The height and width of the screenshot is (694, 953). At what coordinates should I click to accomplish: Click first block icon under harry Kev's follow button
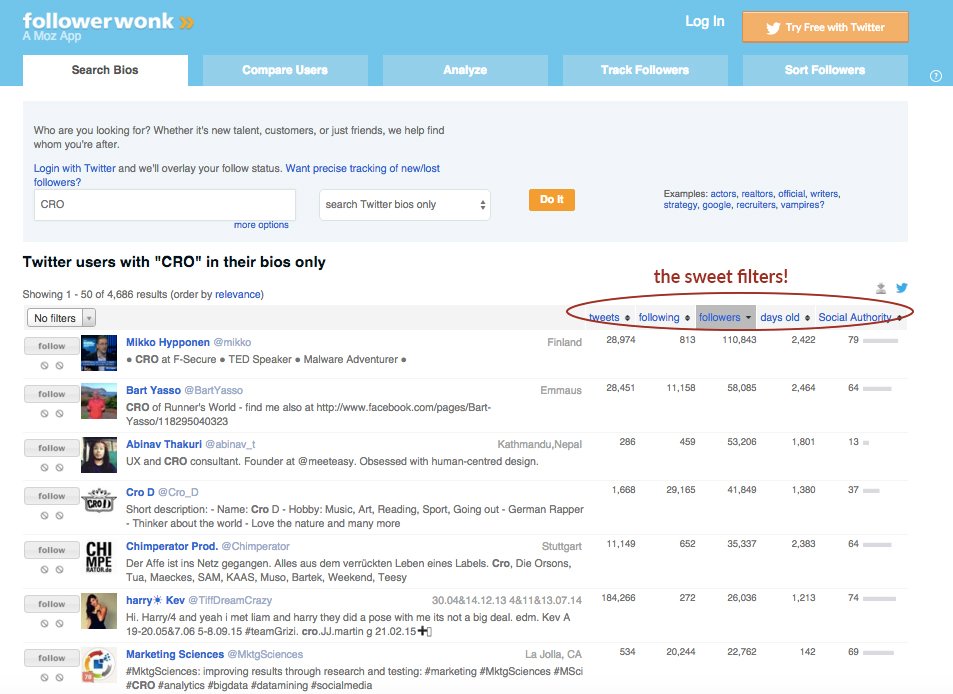44,624
